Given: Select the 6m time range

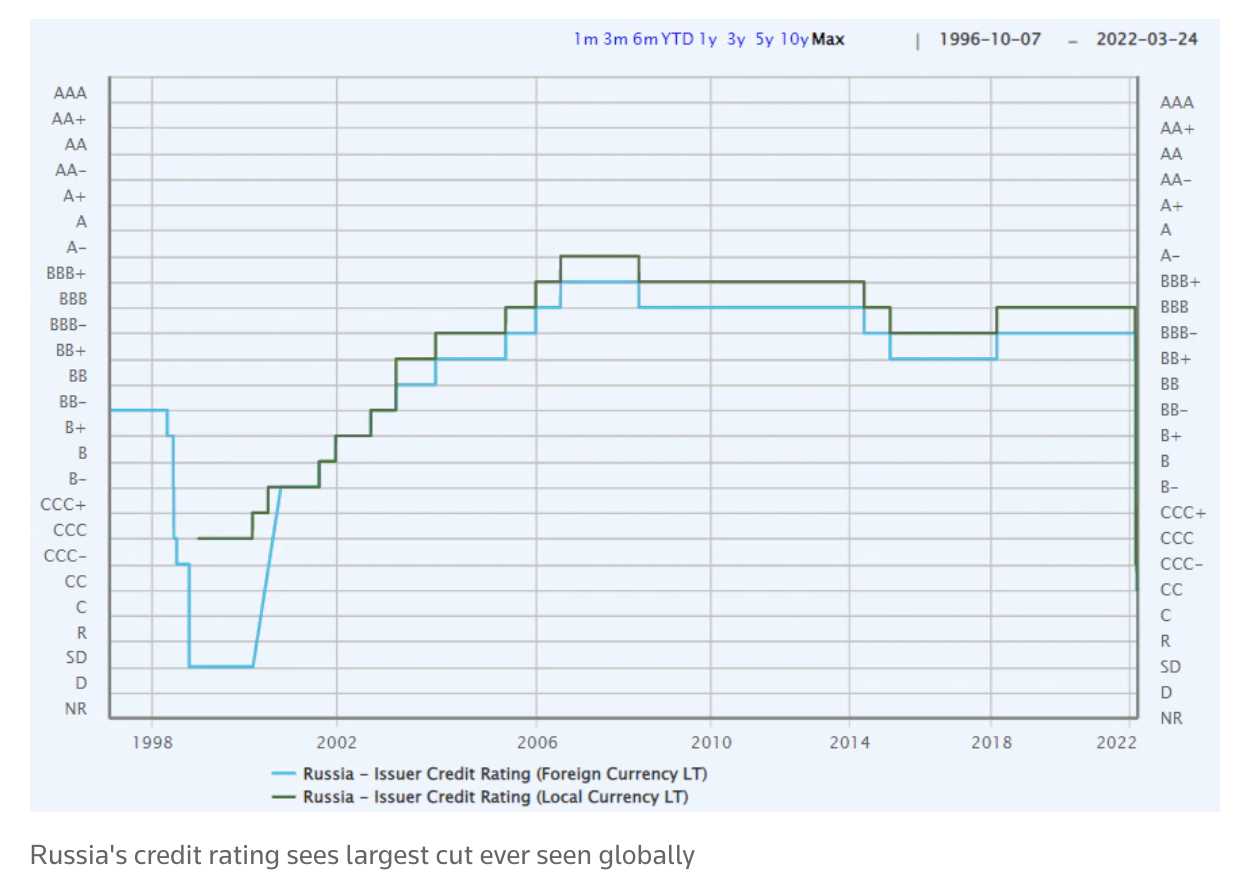Looking at the screenshot, I should (x=645, y=40).
